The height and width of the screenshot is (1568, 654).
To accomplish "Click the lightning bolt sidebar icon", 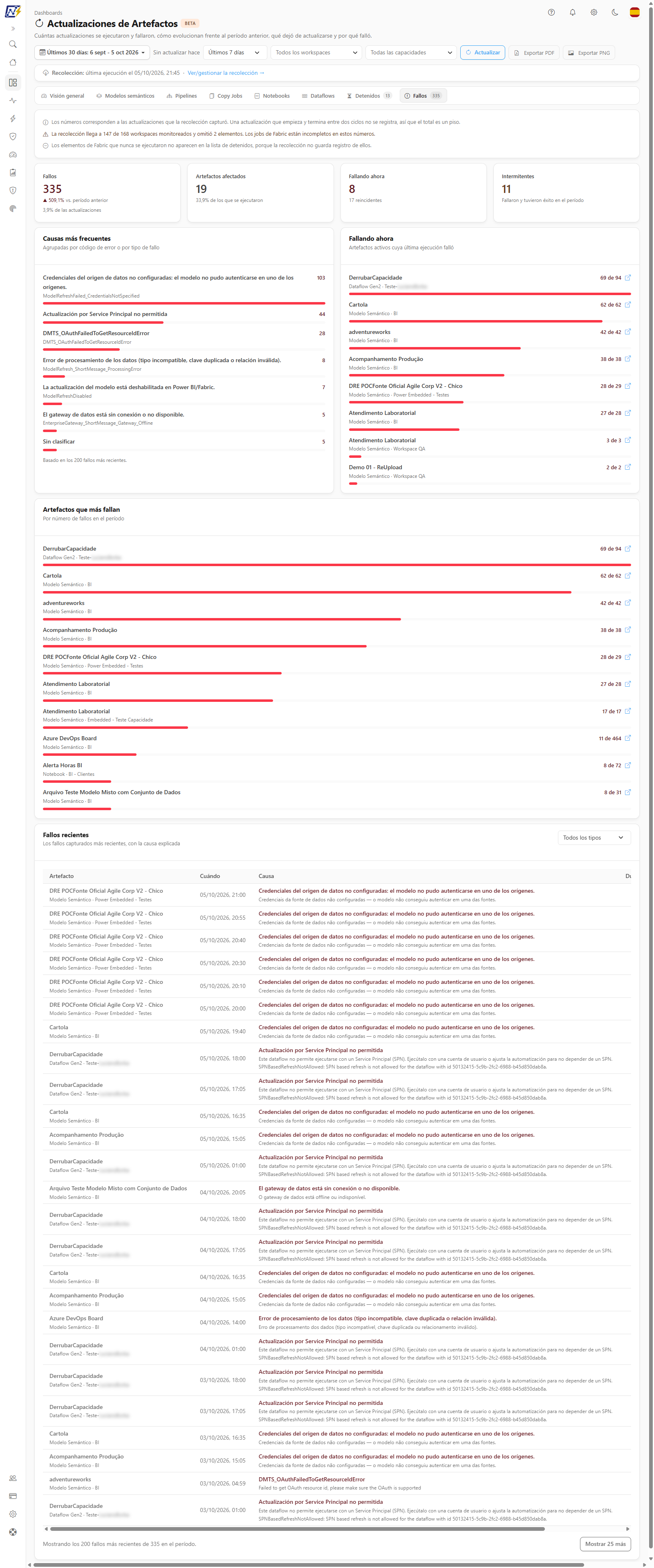I will (x=13, y=119).
